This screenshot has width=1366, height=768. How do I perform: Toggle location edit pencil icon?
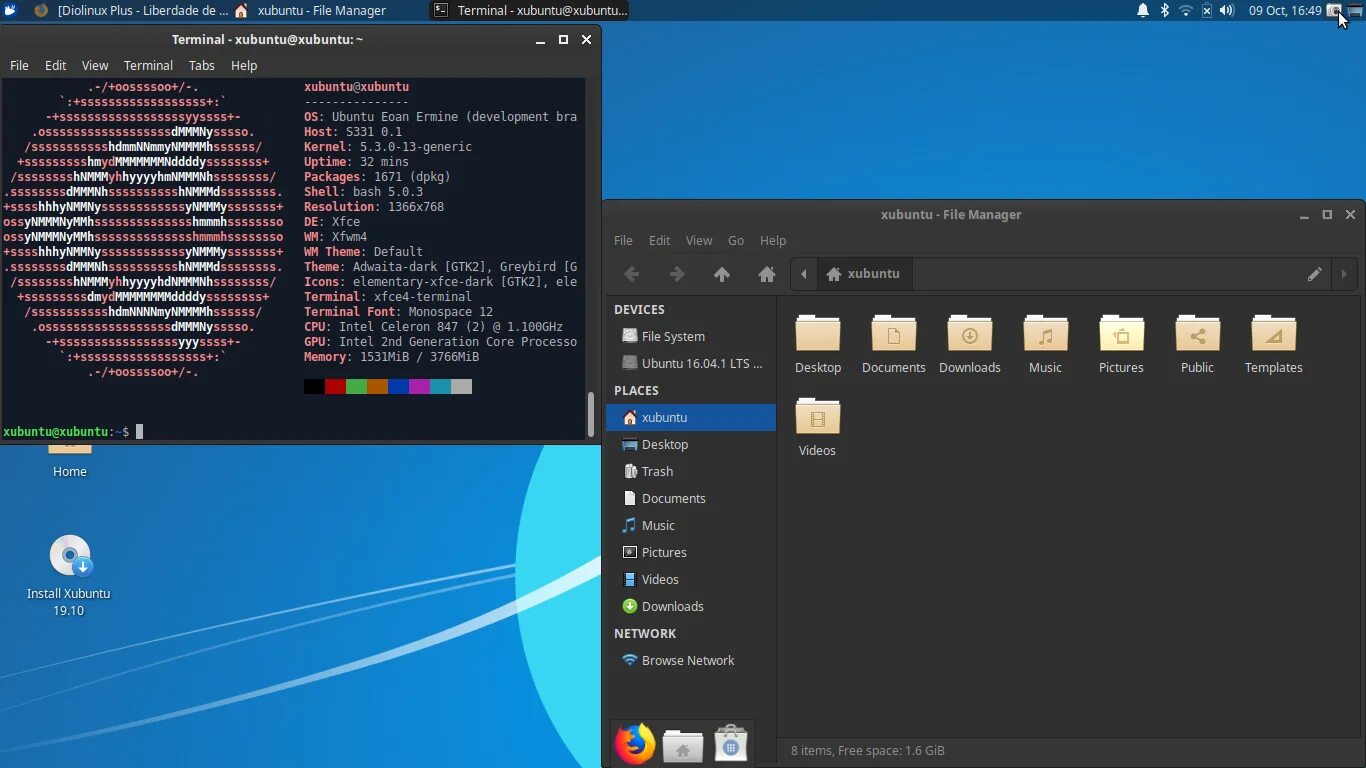(1315, 274)
